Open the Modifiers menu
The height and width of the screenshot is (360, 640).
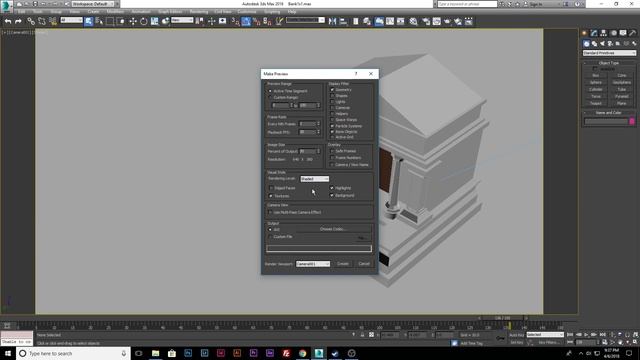tap(115, 12)
